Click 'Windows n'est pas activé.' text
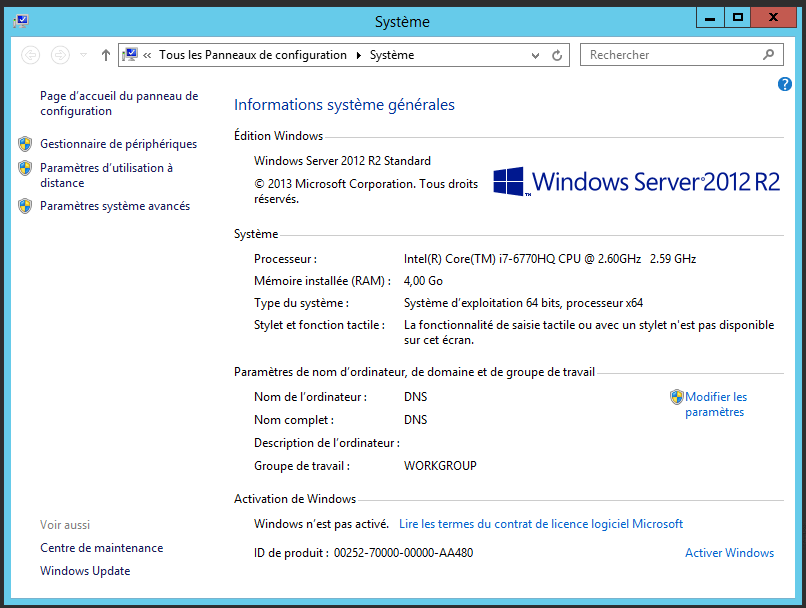The image size is (806, 608). click(x=321, y=524)
